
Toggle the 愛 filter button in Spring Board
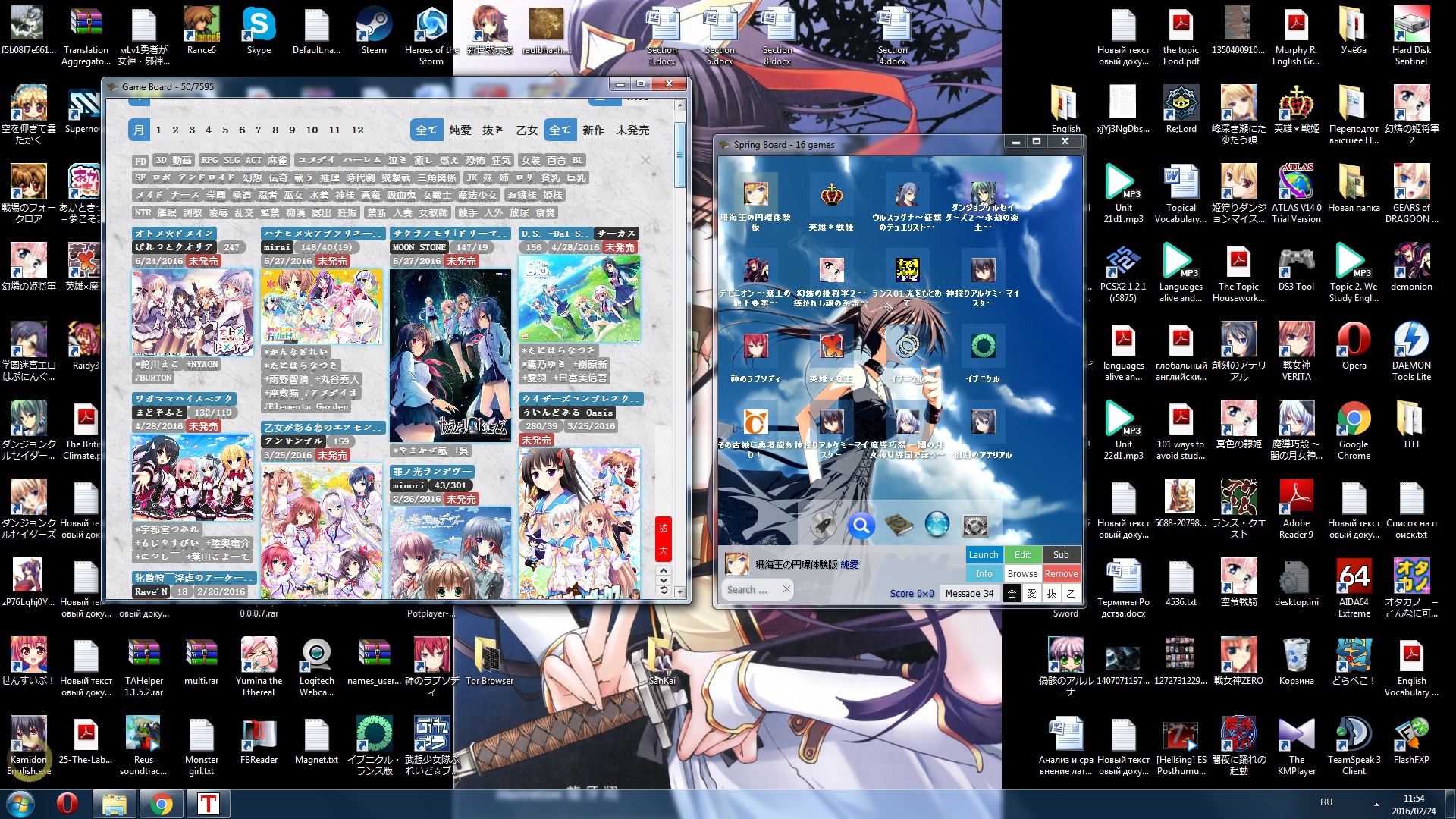[1031, 593]
